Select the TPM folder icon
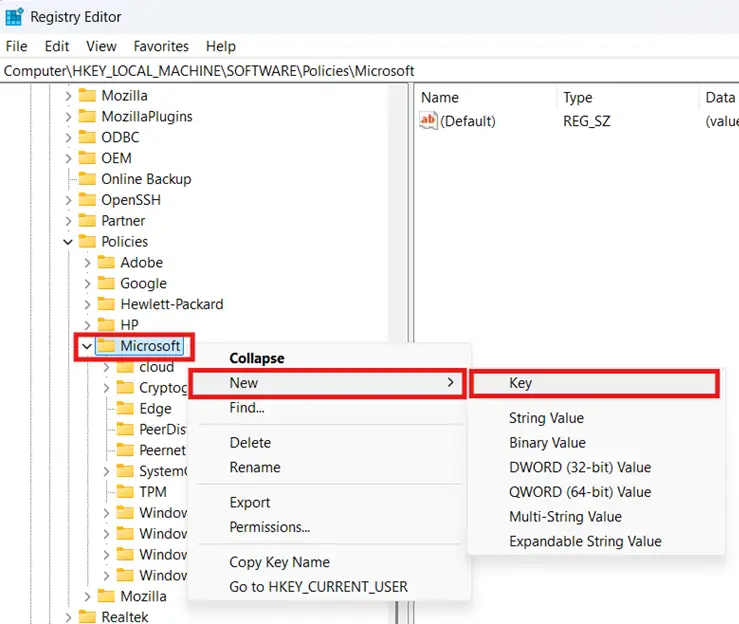 click(x=125, y=491)
